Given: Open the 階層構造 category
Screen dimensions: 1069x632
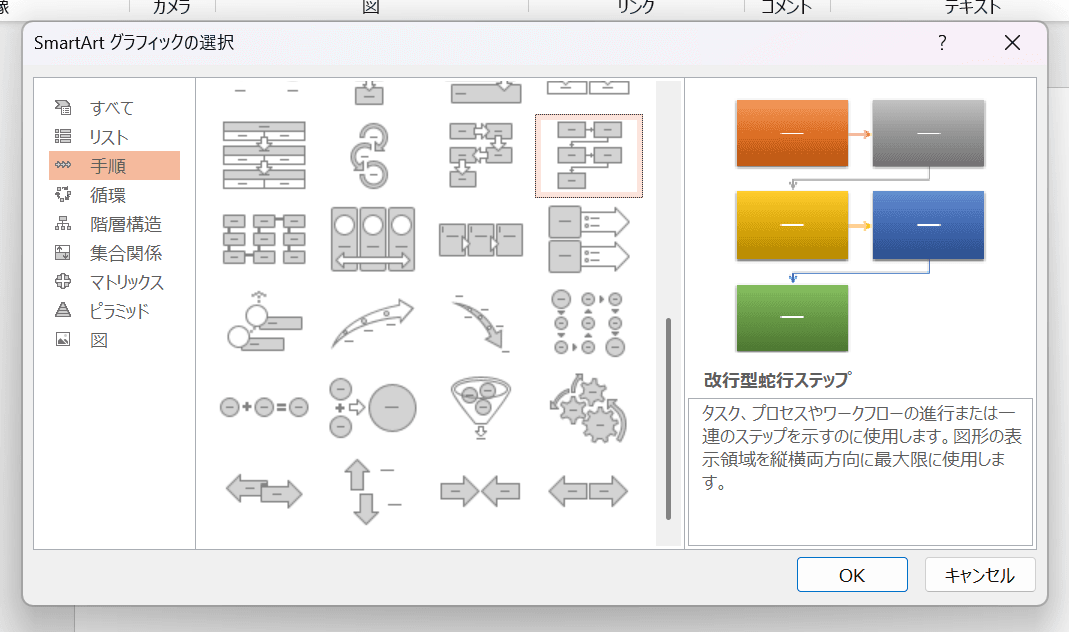Looking at the screenshot, I should (x=125, y=224).
